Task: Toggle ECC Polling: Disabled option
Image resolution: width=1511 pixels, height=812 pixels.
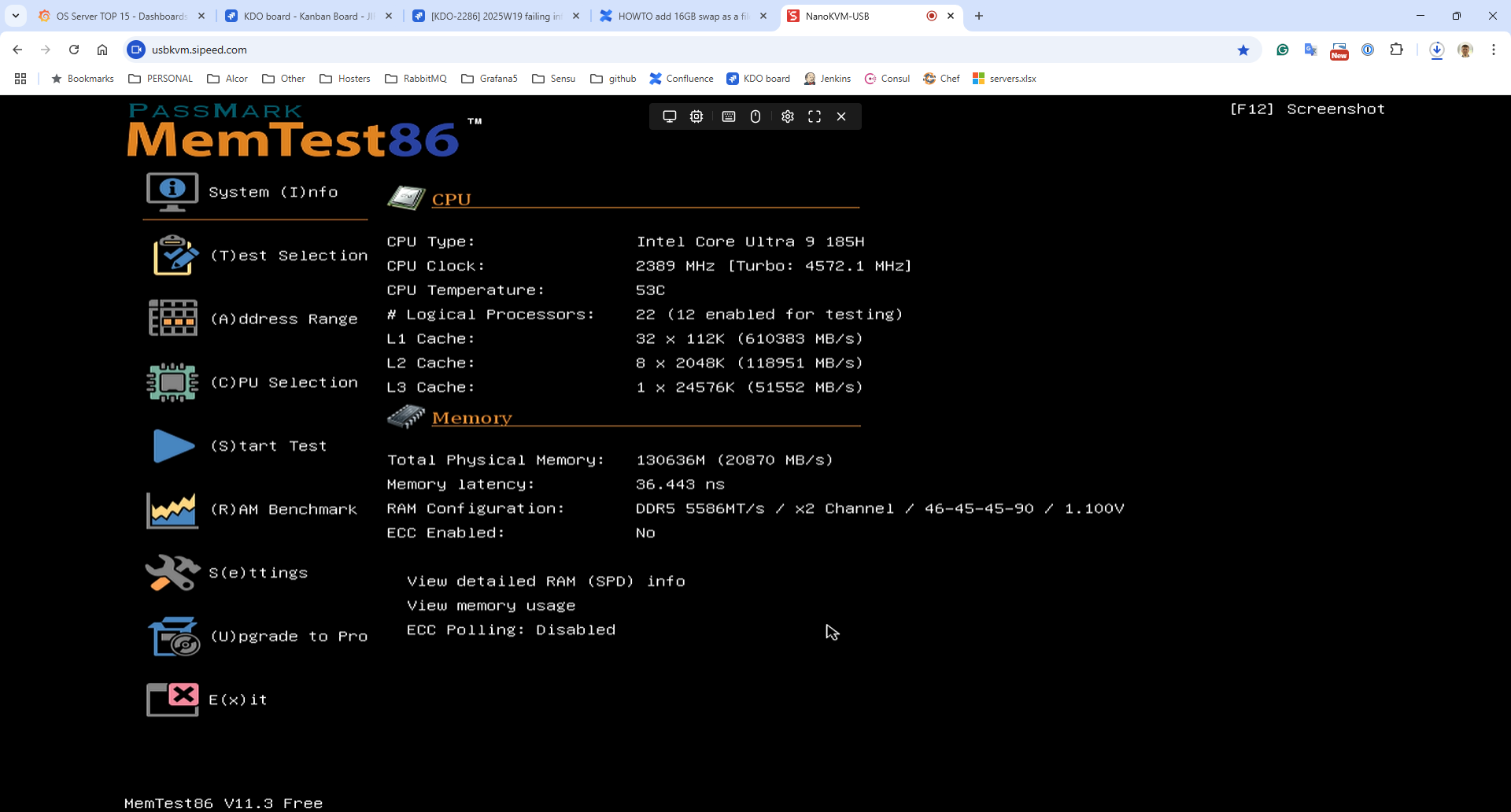Action: click(x=511, y=629)
